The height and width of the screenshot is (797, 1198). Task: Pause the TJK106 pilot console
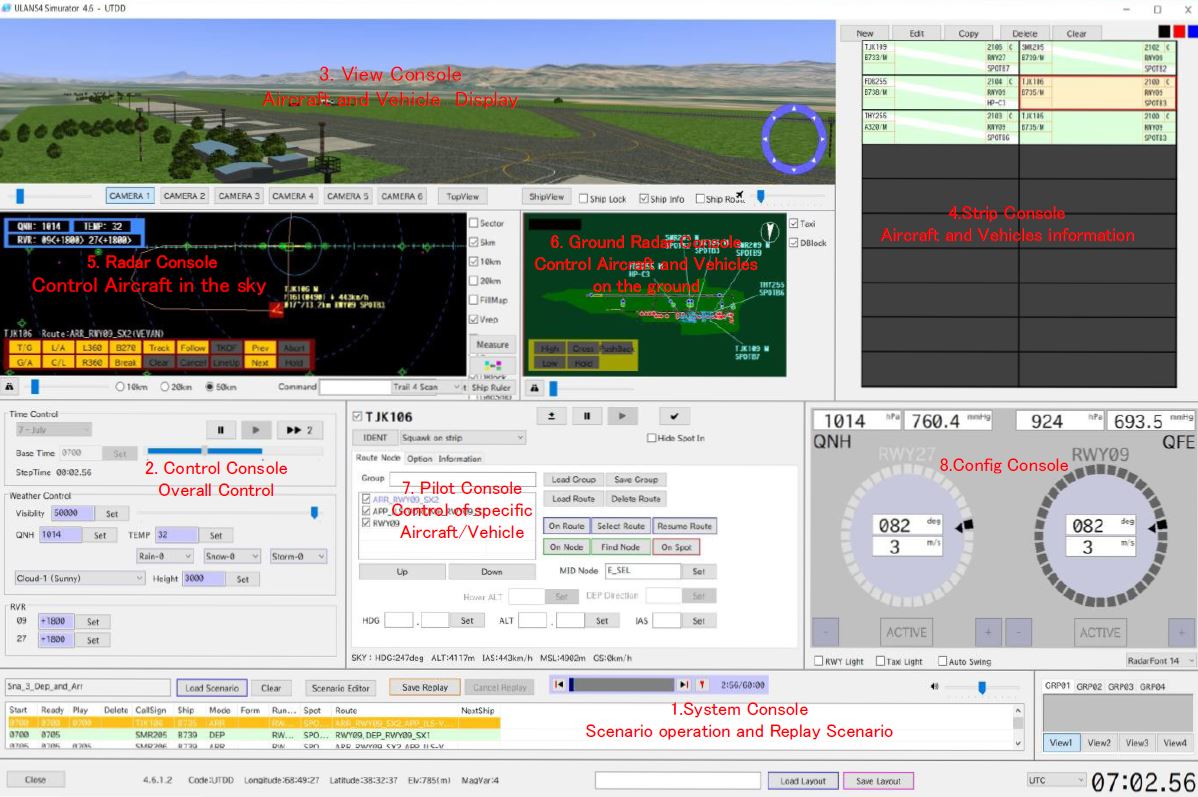pos(587,416)
